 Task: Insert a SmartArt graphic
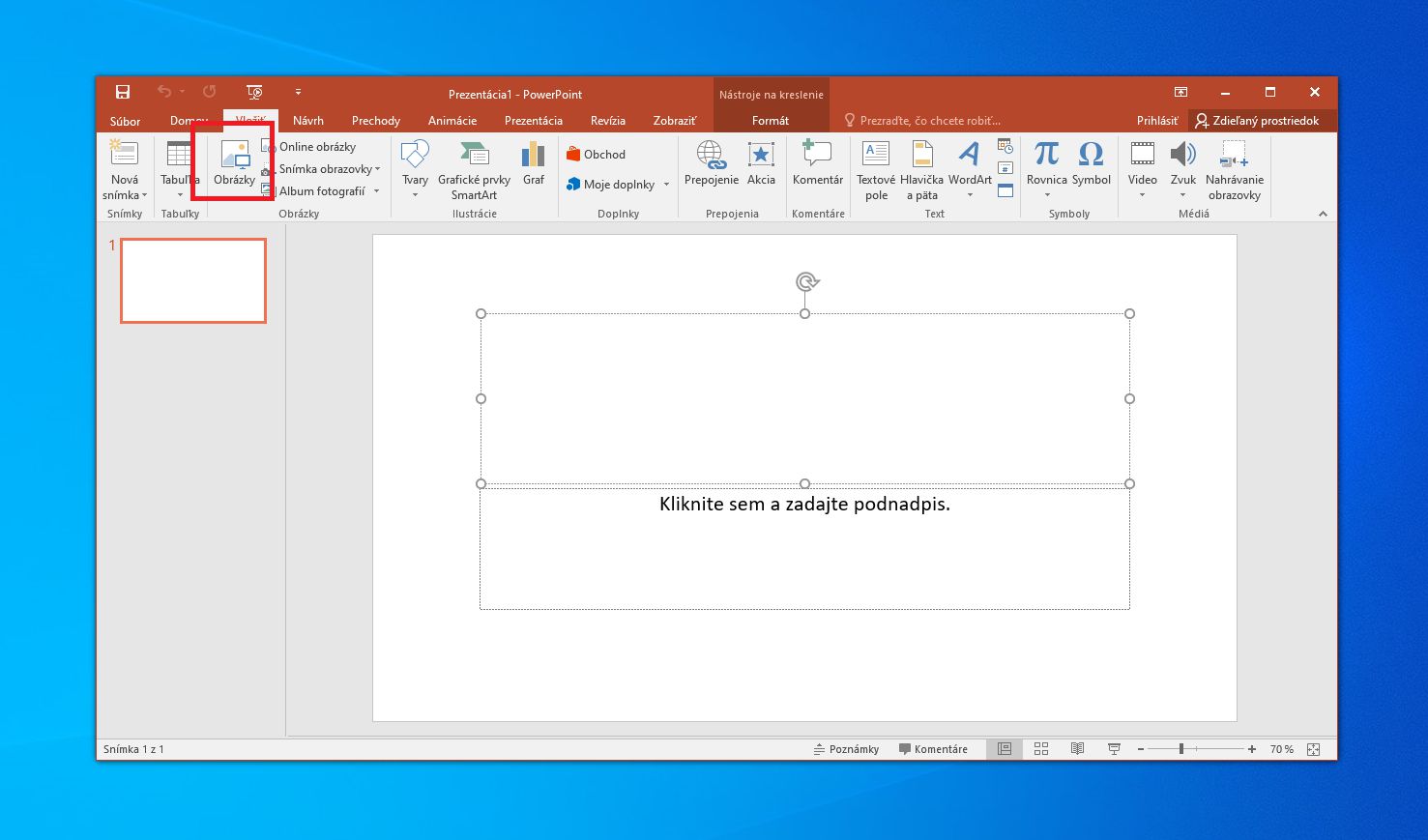coord(474,168)
